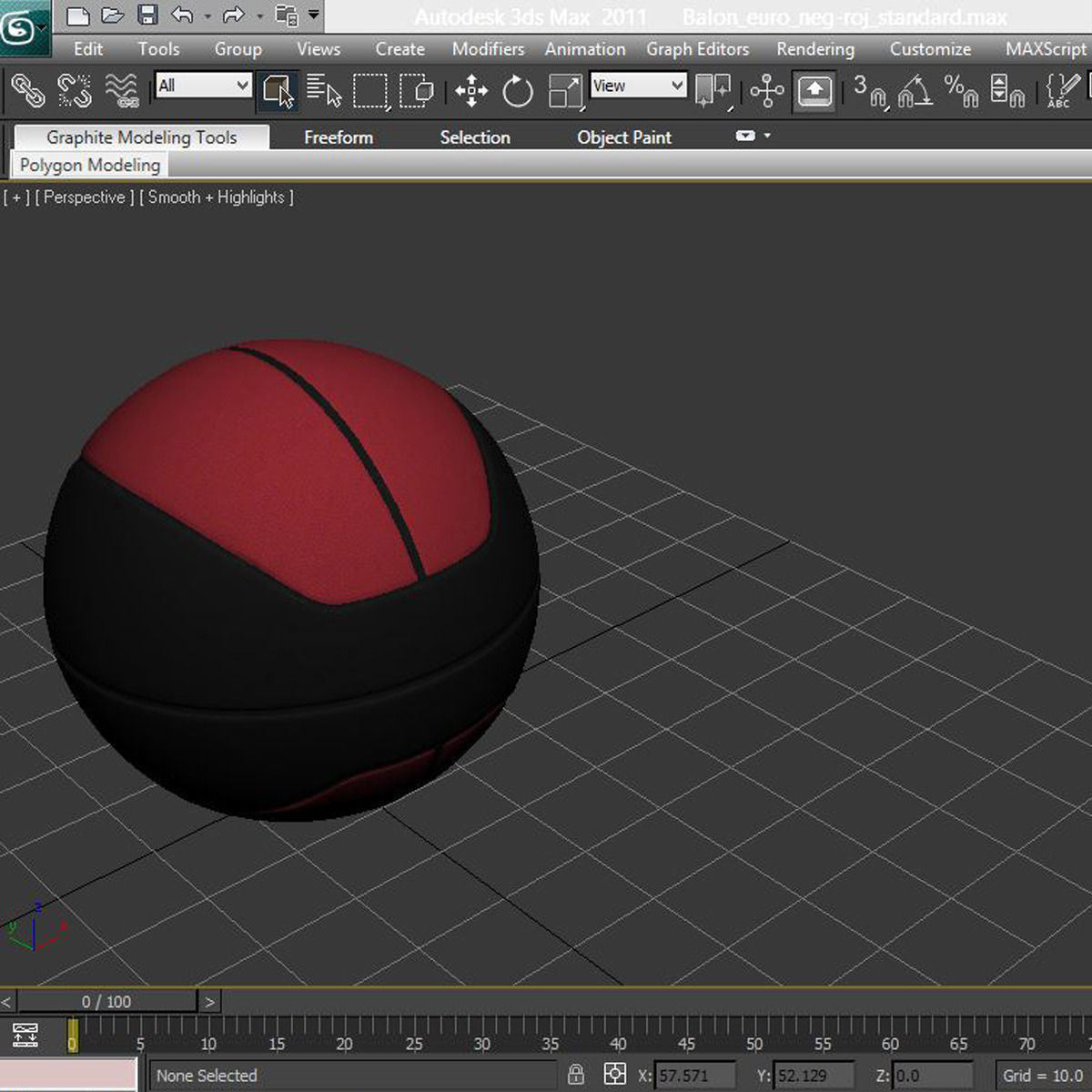
Task: Click the pink MAXScript listener box
Action: [68, 1075]
